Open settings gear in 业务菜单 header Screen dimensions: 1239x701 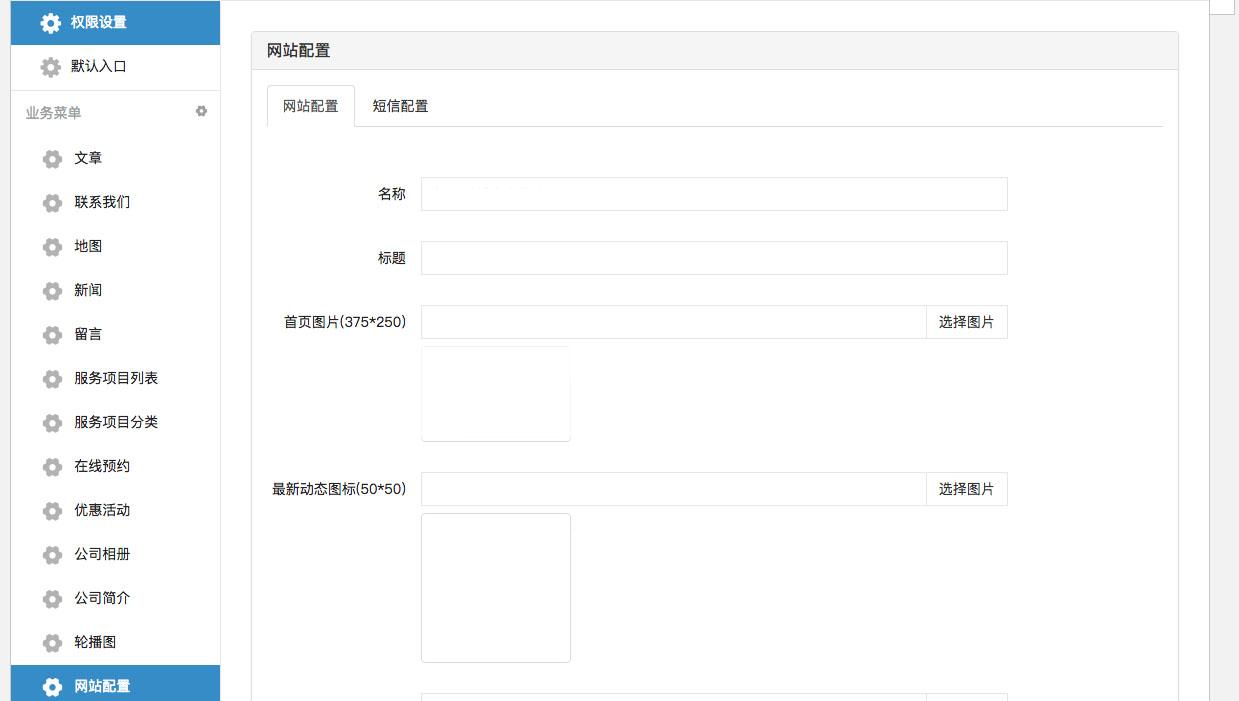point(201,112)
